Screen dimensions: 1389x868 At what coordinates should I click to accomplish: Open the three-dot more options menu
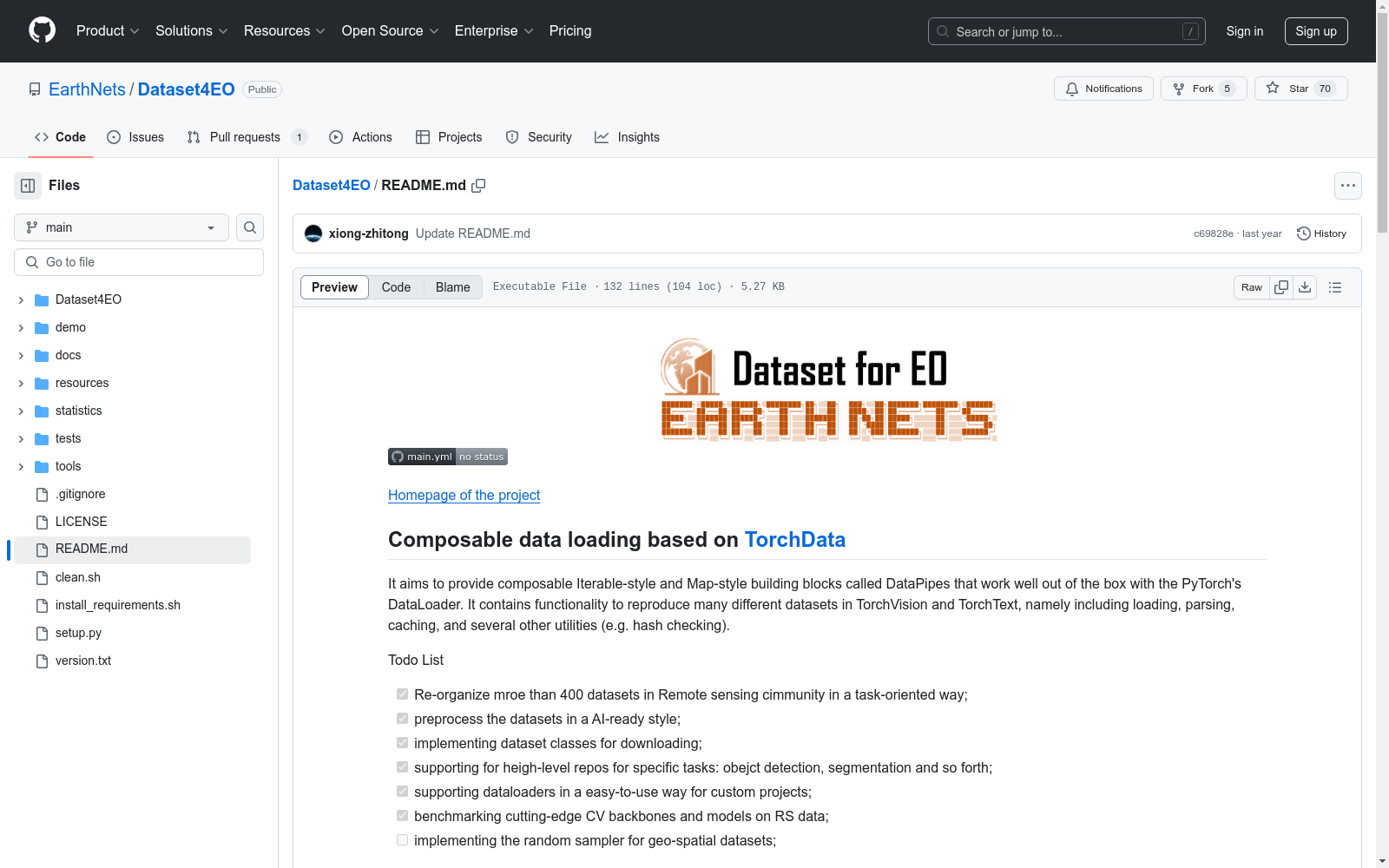[1347, 186]
